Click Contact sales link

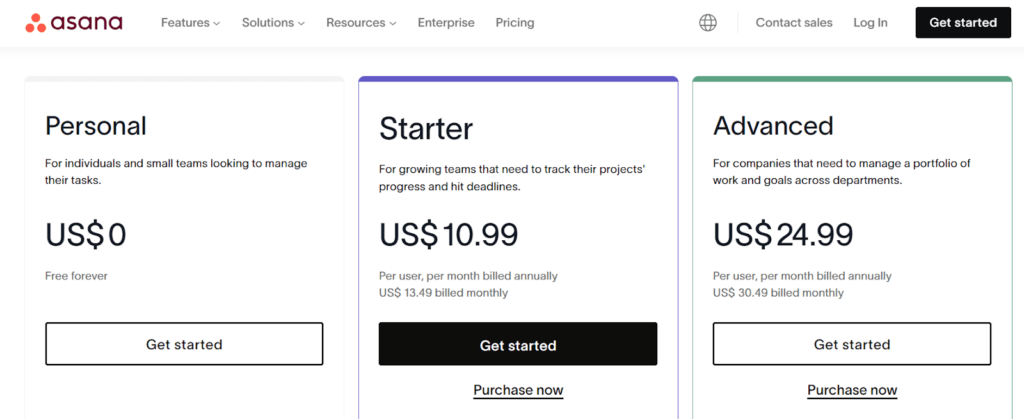pos(794,23)
